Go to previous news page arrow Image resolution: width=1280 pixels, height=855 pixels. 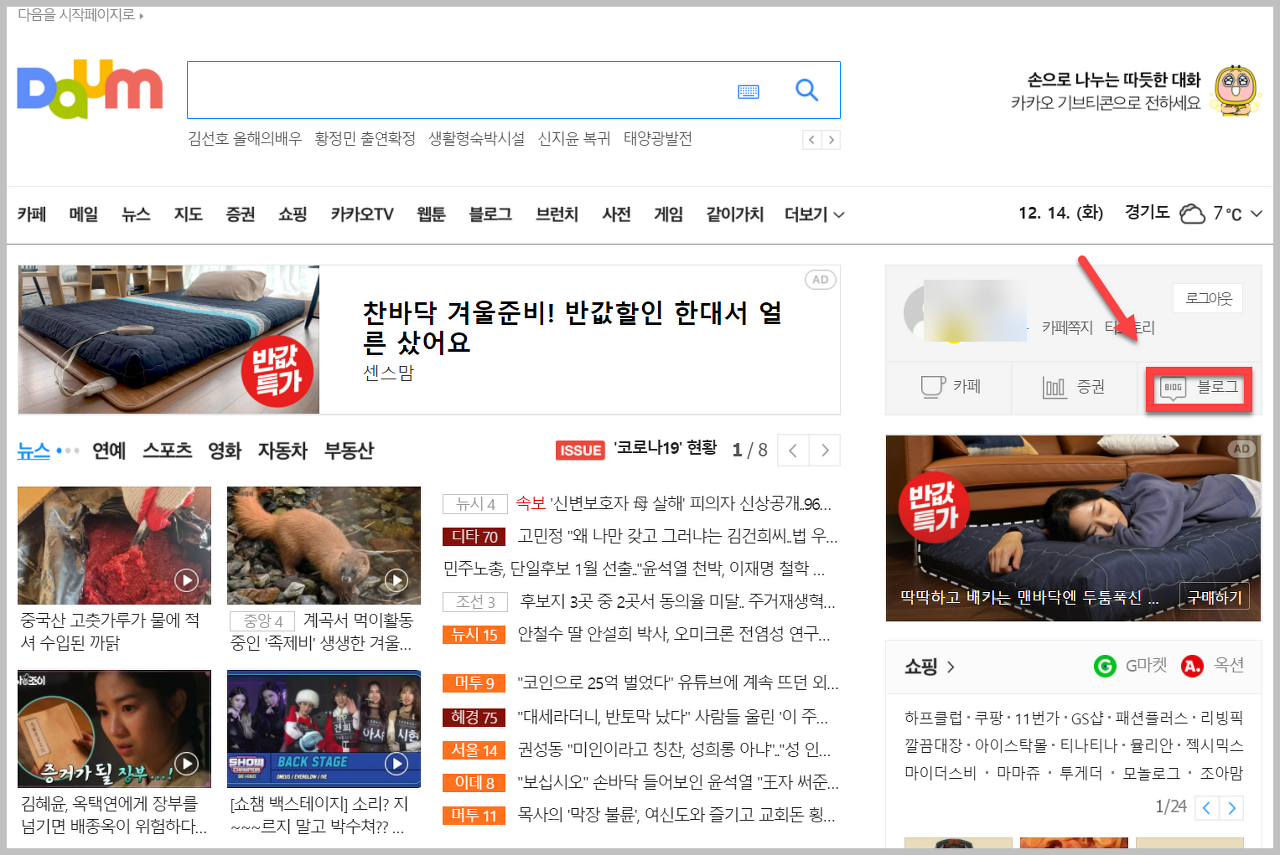point(793,450)
